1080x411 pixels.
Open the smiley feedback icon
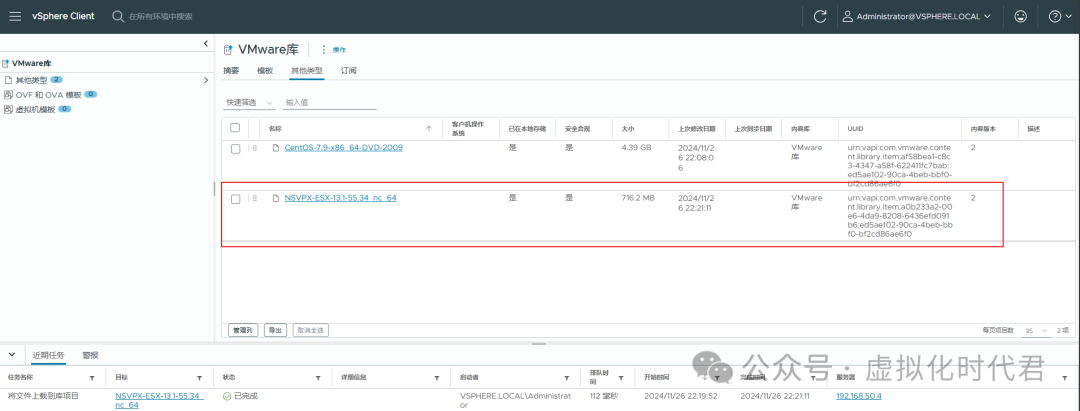(x=1020, y=17)
